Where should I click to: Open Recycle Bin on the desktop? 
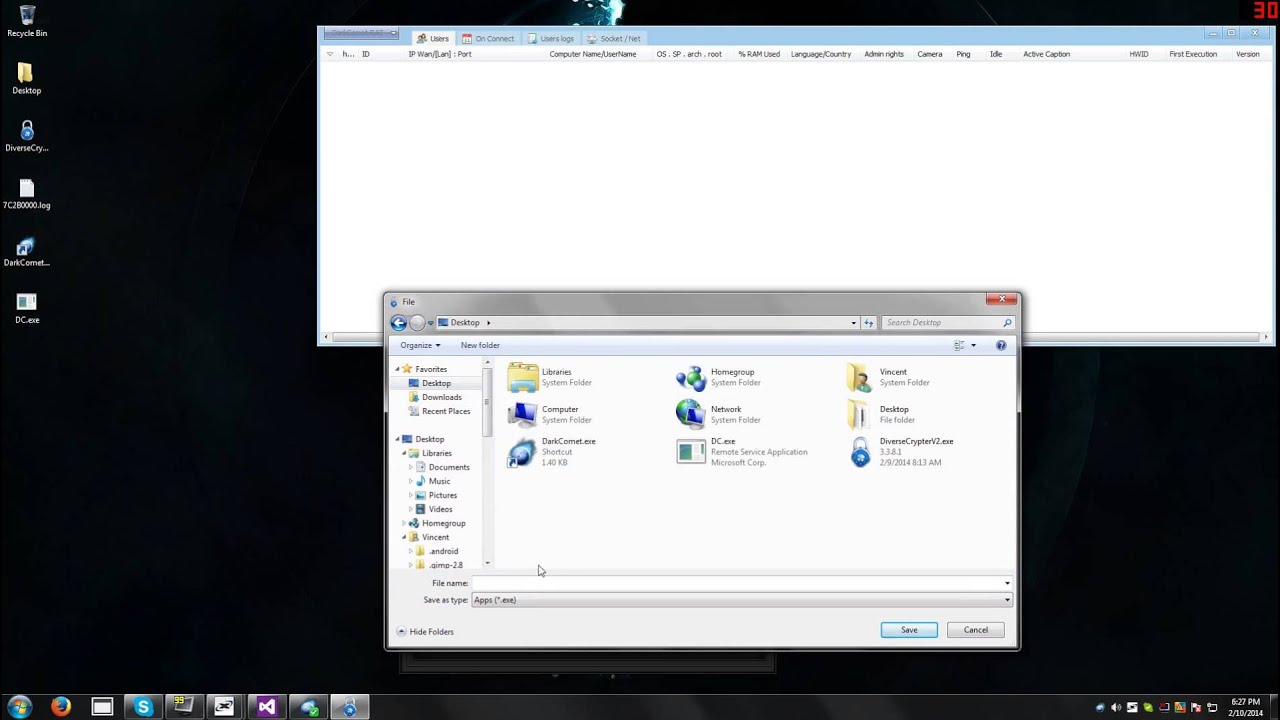tap(27, 21)
